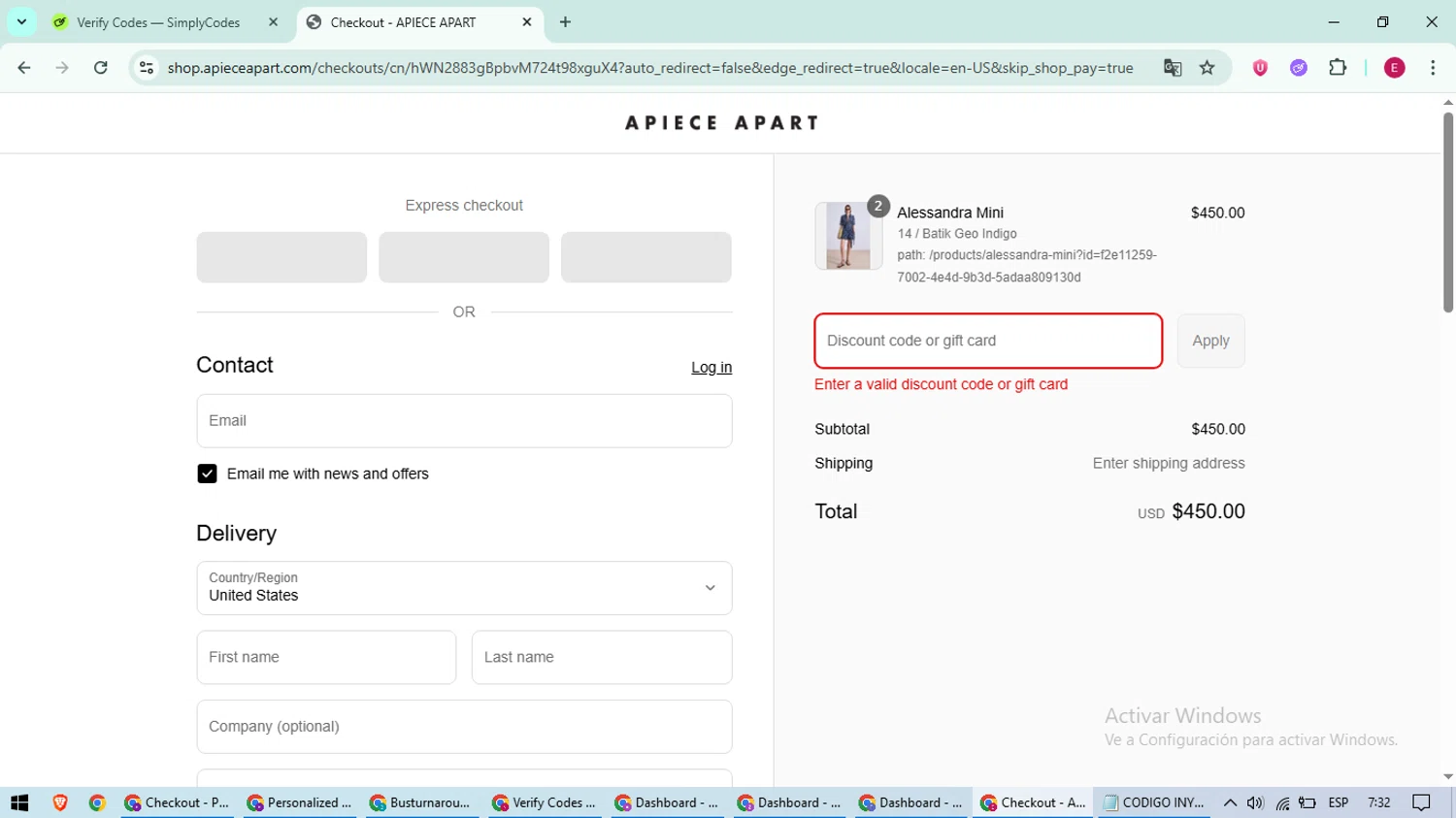Open the network Wi-Fi tray icon
Viewport: 1456px width, 818px height.
coord(1282,802)
